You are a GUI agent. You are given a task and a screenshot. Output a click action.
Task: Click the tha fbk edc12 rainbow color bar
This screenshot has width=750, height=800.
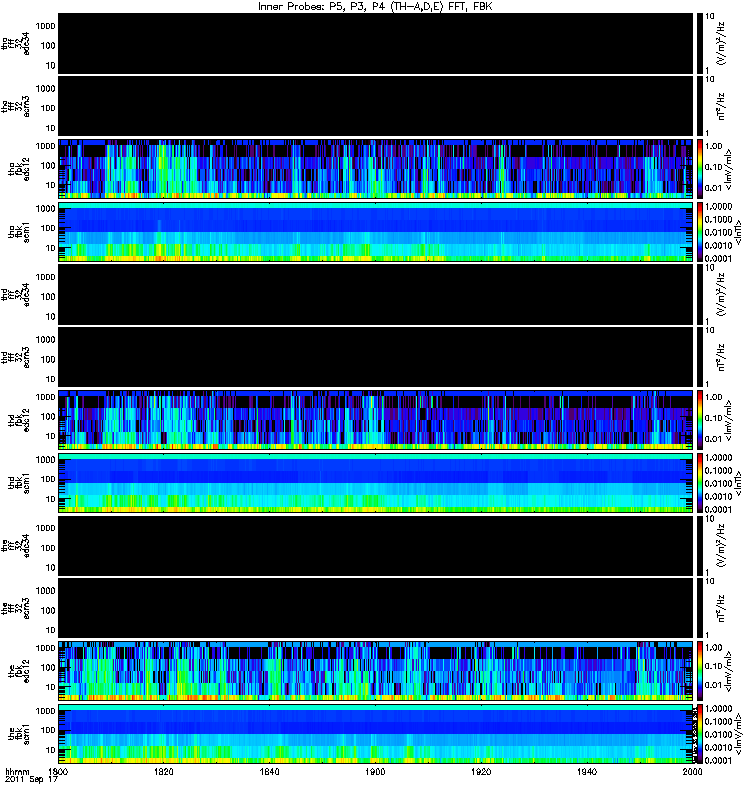pos(700,169)
